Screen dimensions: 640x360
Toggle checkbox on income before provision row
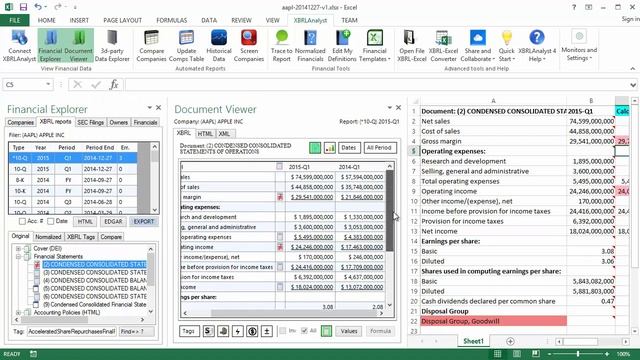pos(280,267)
